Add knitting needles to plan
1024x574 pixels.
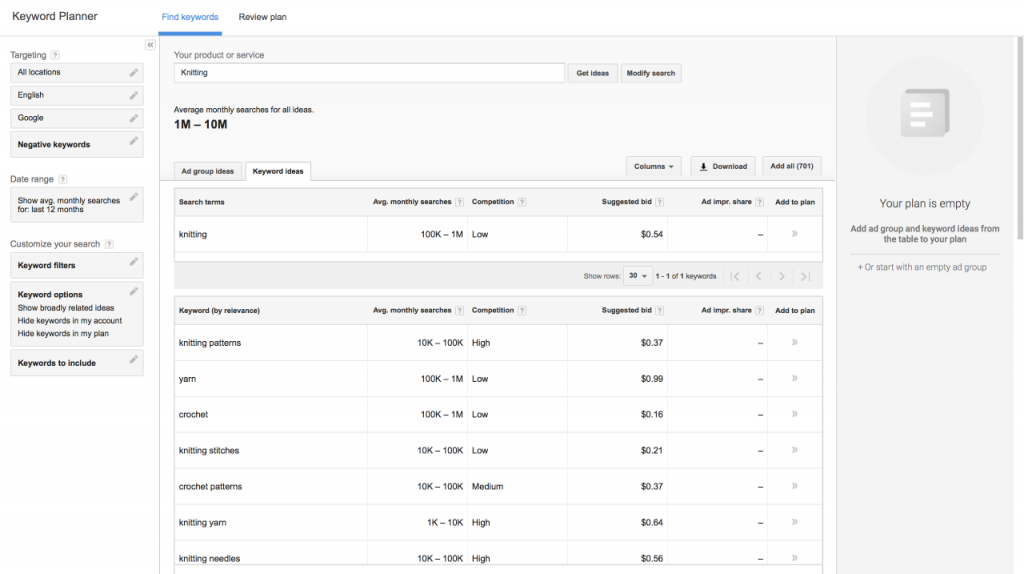tap(795, 558)
